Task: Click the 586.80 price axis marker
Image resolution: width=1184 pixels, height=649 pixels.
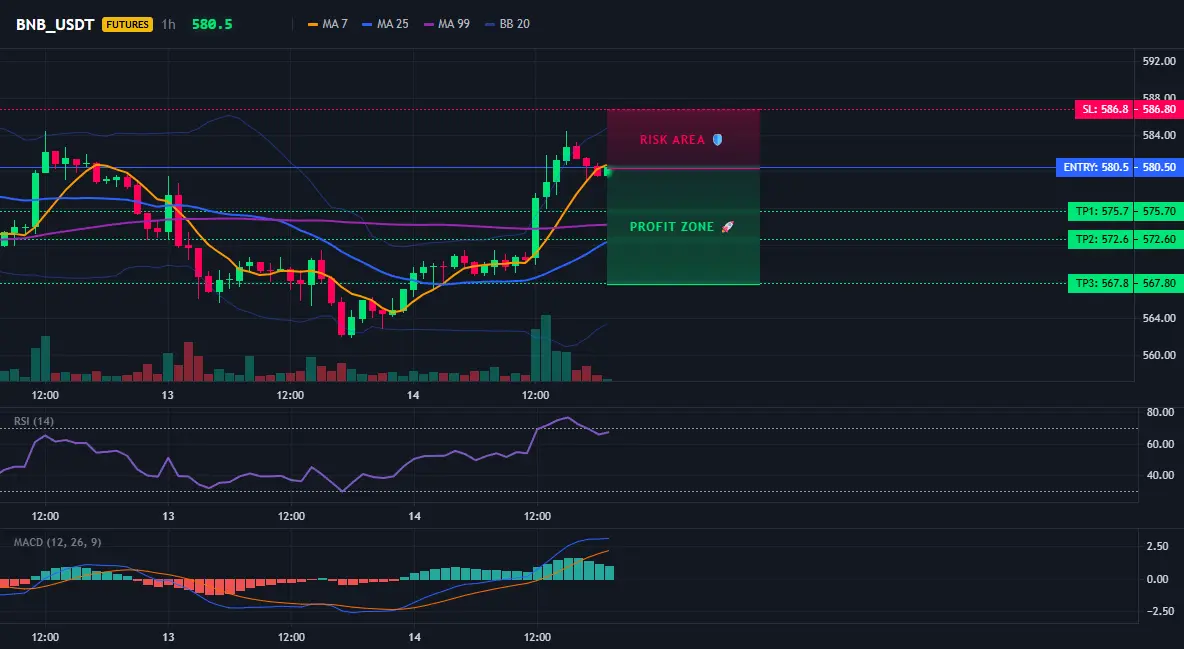Action: [1159, 110]
